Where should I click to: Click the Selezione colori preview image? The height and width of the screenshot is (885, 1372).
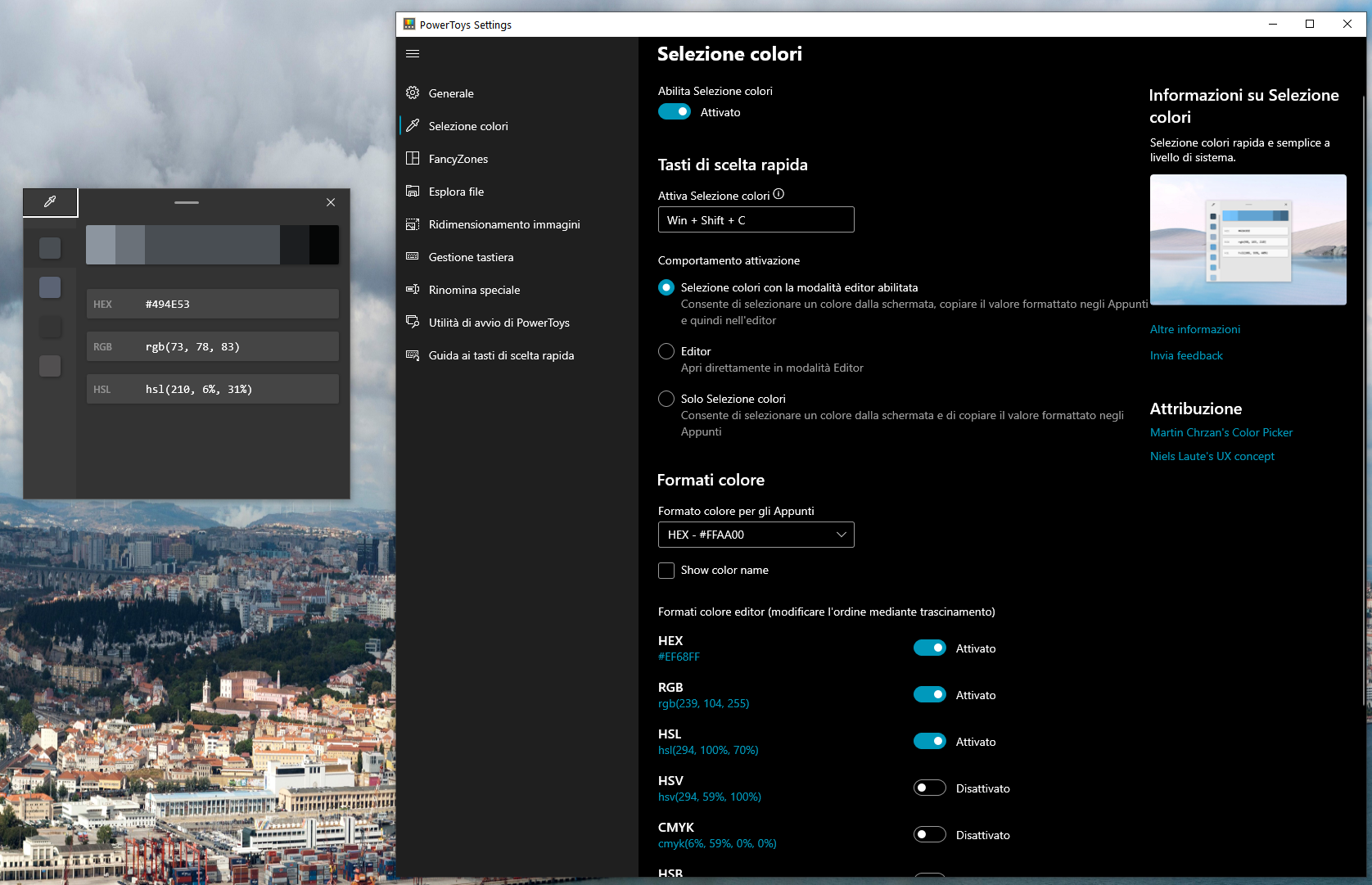click(x=1248, y=240)
